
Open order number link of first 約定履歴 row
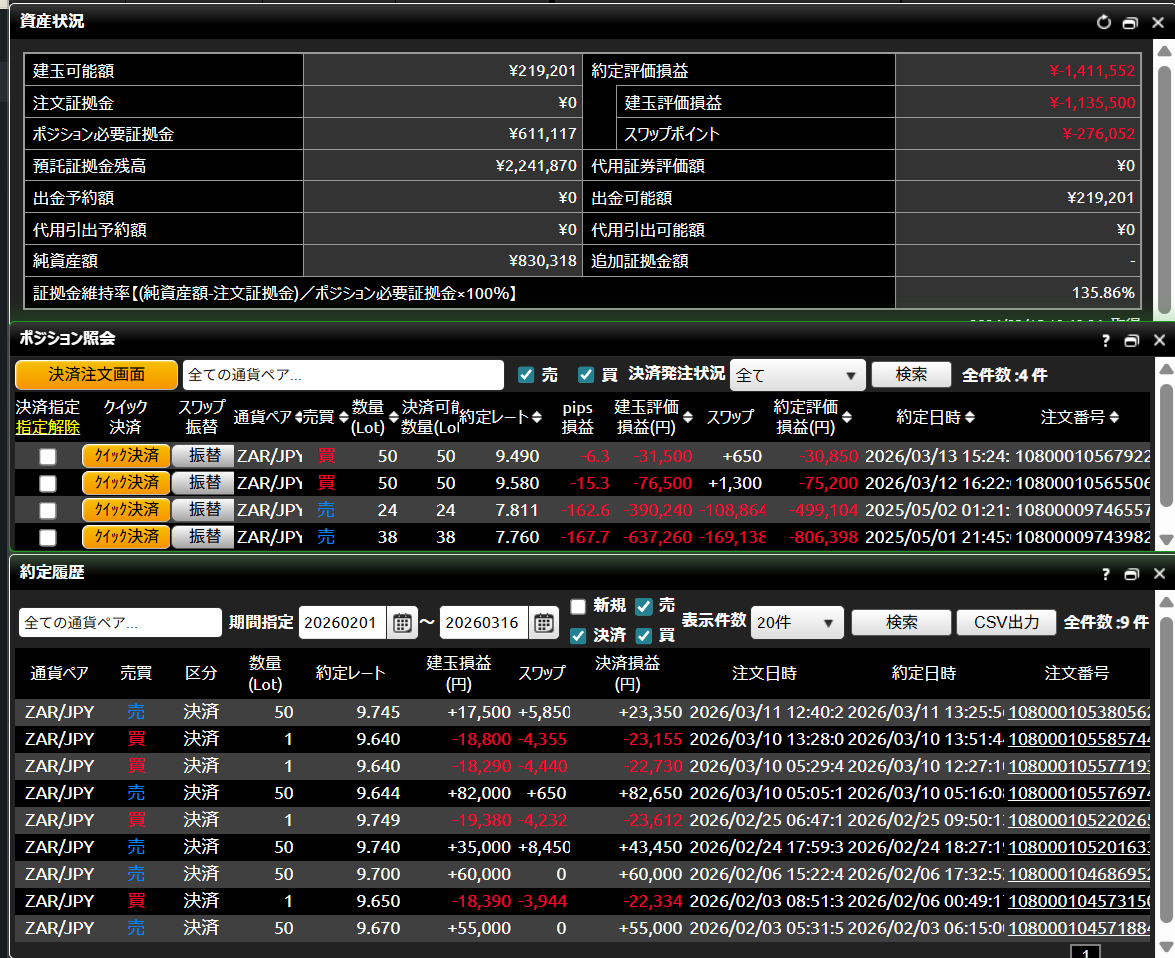(1079, 713)
